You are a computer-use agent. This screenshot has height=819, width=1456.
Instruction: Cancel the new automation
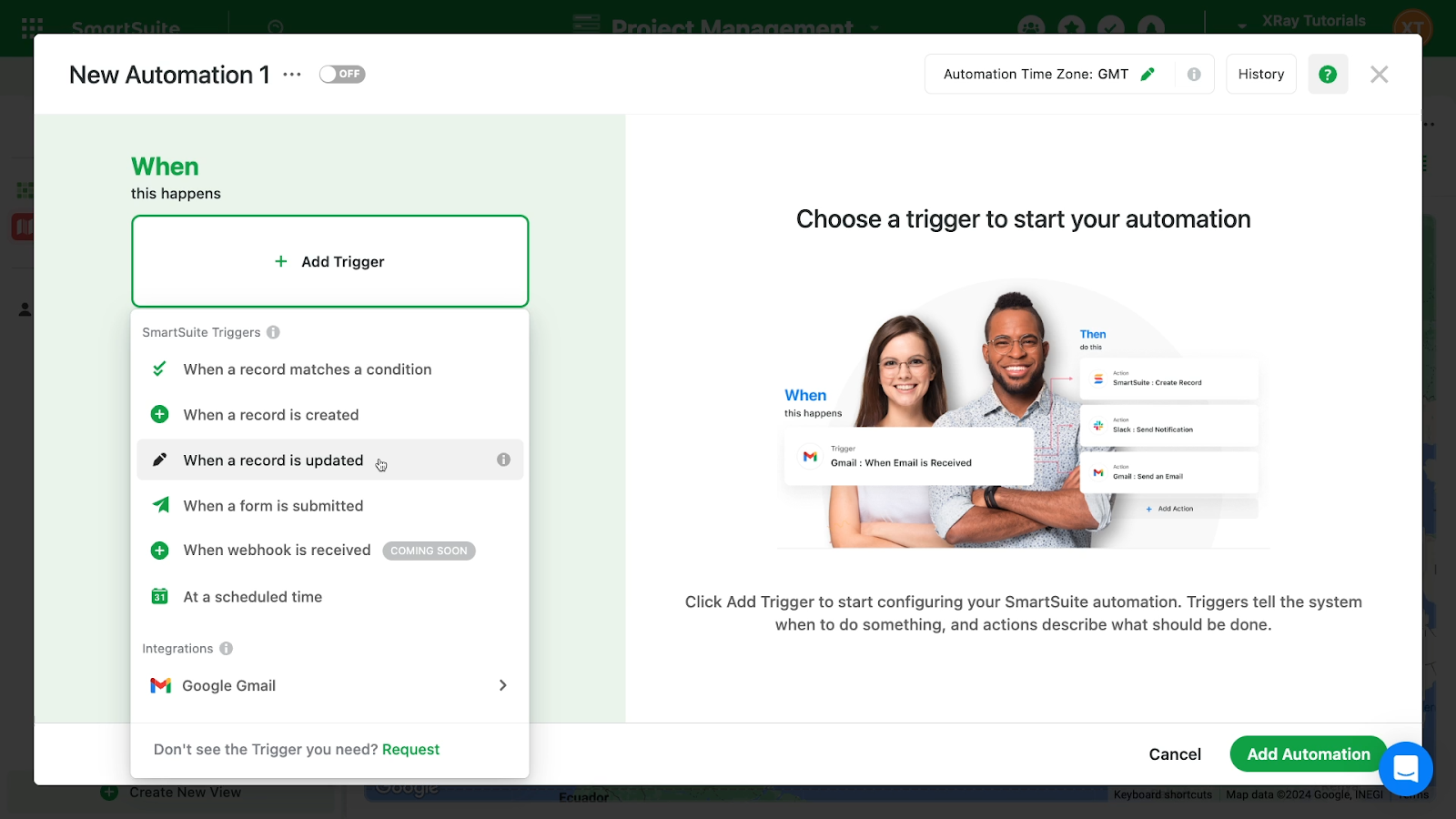click(1175, 753)
